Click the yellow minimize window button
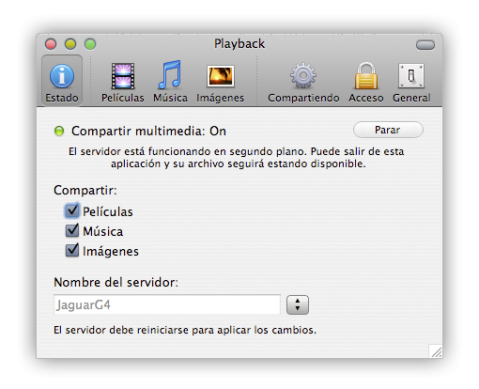Viewport: 479px width, 389px height. (x=70, y=44)
